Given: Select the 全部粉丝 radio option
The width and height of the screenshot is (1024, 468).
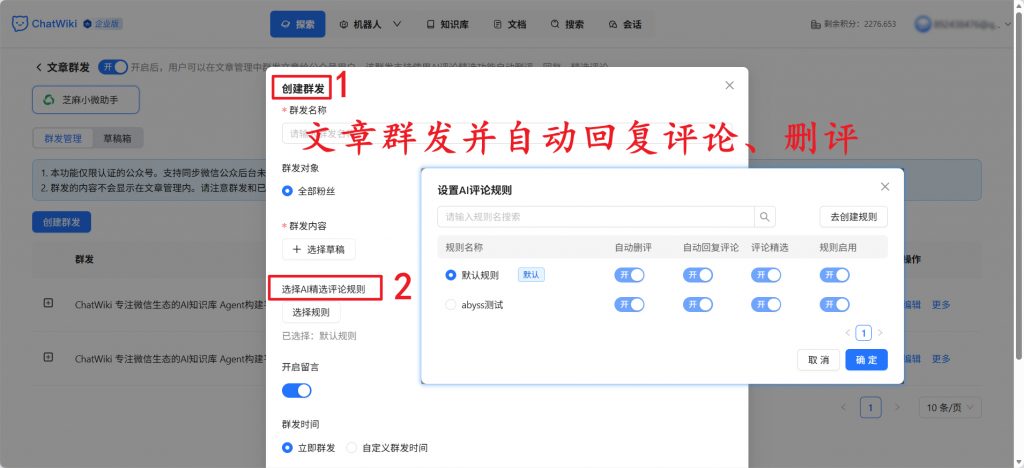Looking at the screenshot, I should [x=287, y=191].
